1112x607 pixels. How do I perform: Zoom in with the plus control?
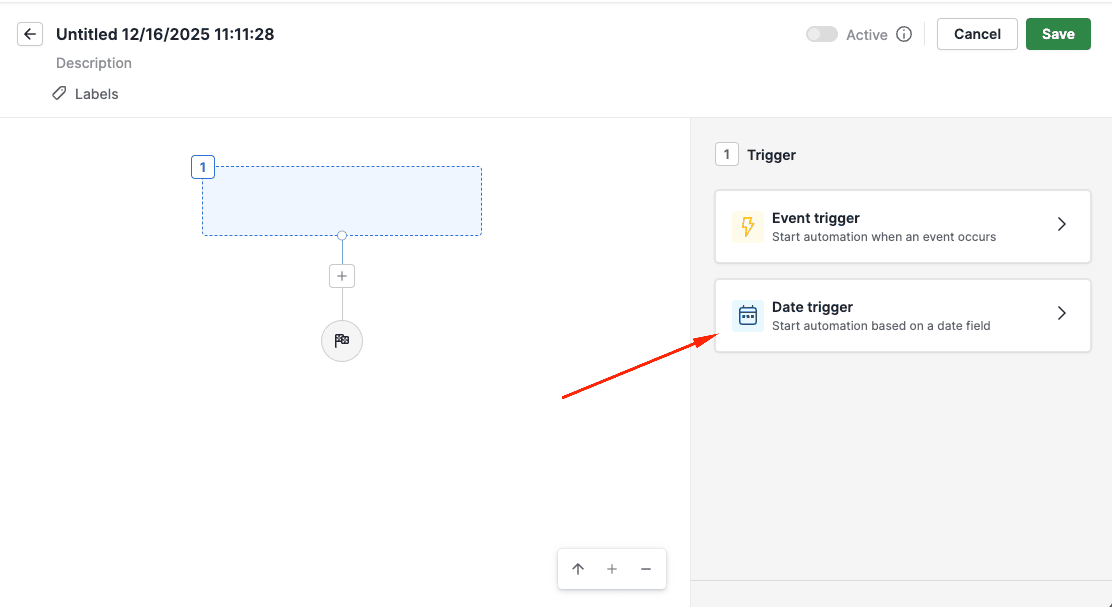(x=612, y=569)
